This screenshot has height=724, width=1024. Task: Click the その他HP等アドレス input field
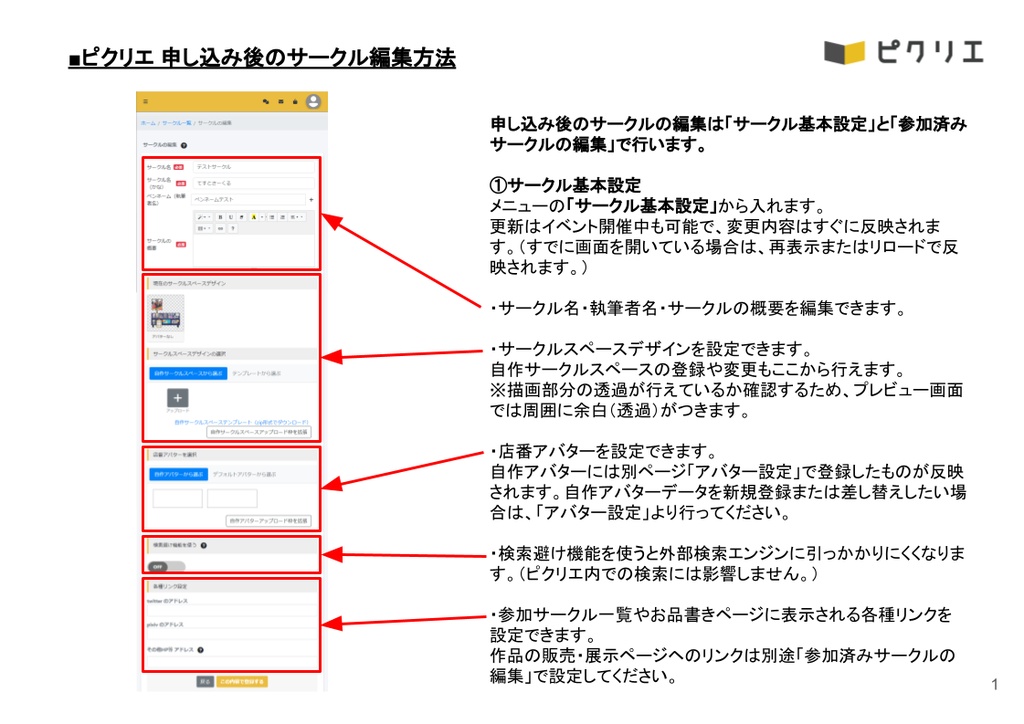click(231, 660)
